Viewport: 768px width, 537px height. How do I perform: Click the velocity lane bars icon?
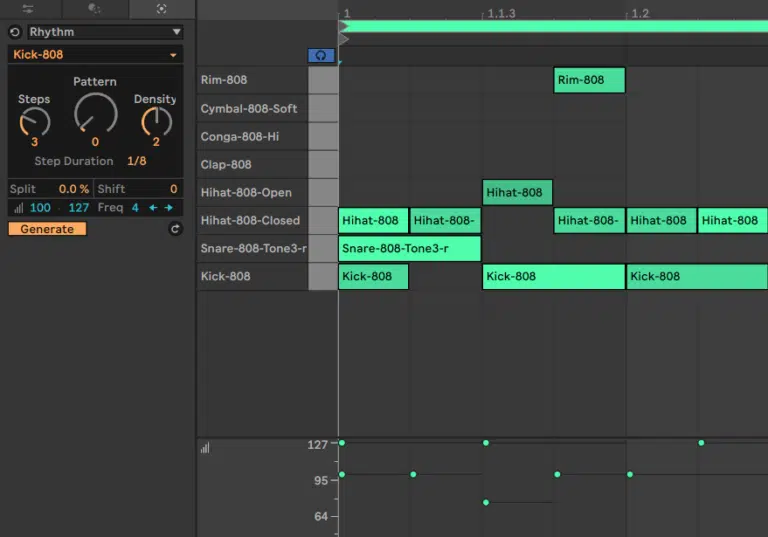[x=205, y=448]
